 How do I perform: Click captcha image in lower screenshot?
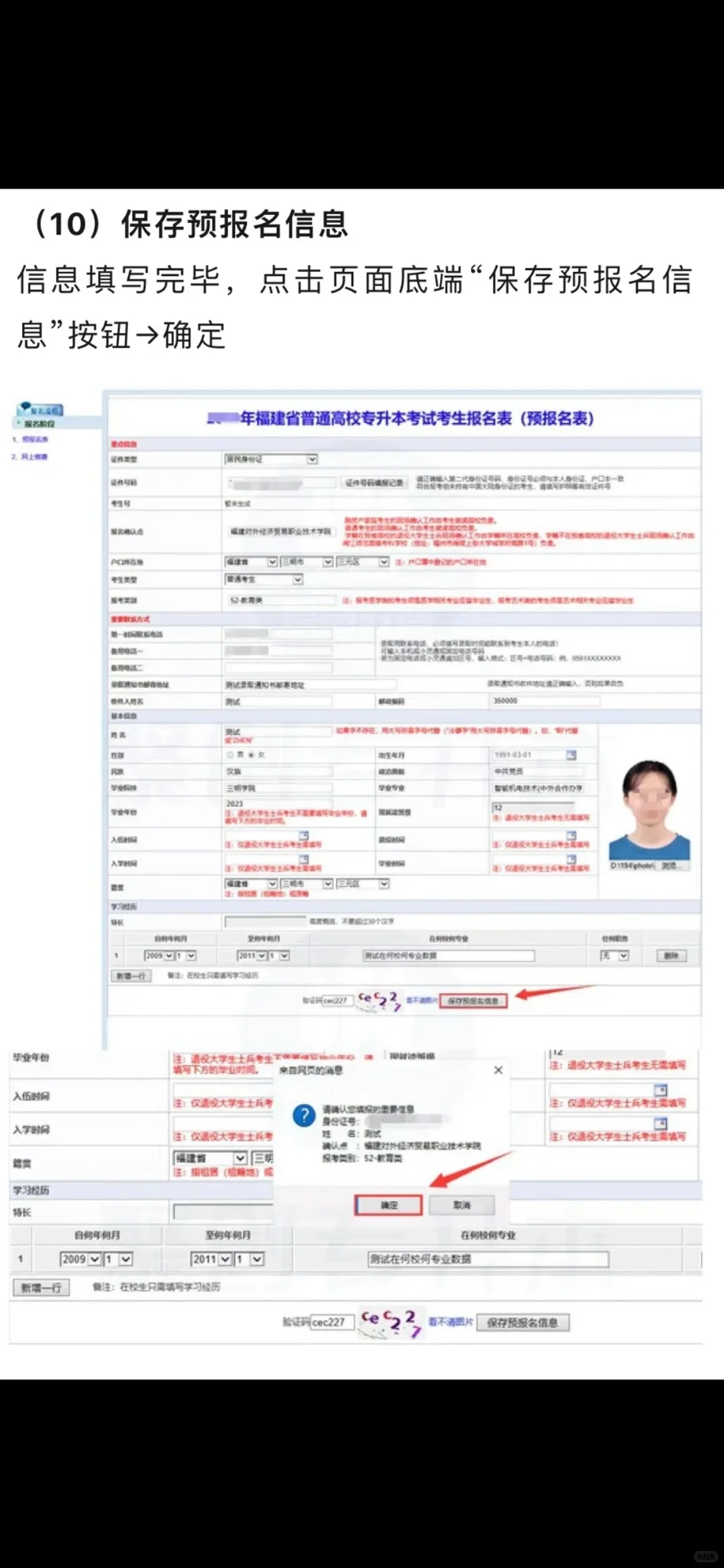(391, 1322)
